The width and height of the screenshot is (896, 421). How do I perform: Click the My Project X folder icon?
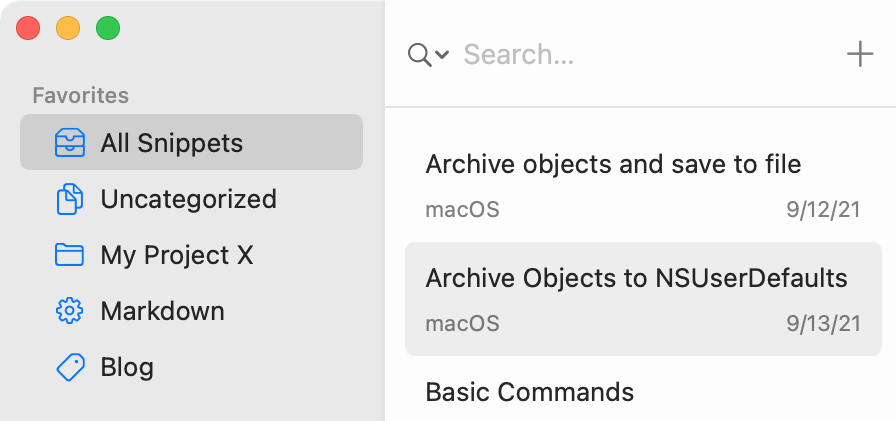(x=70, y=255)
